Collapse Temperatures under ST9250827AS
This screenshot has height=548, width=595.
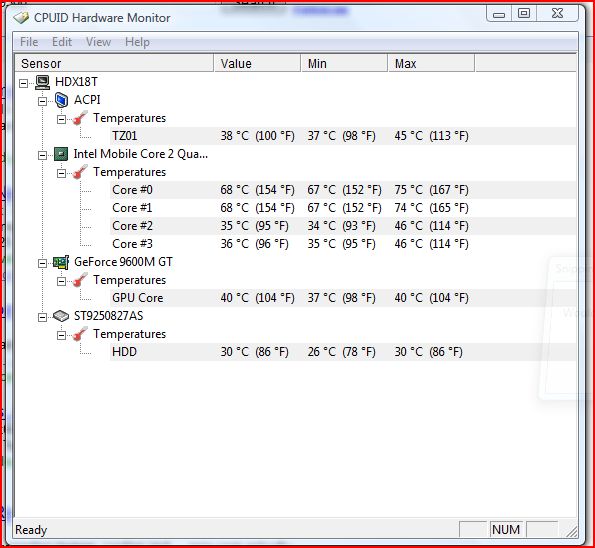pyautogui.click(x=61, y=335)
